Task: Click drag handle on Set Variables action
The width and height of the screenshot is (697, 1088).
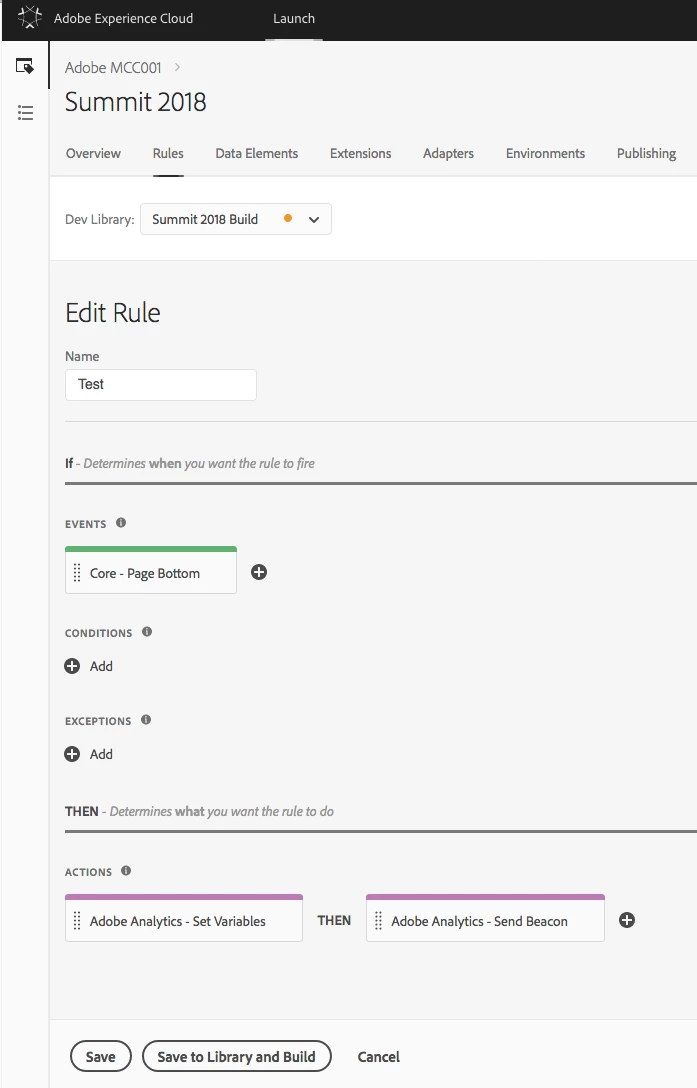Action: pyautogui.click(x=77, y=921)
